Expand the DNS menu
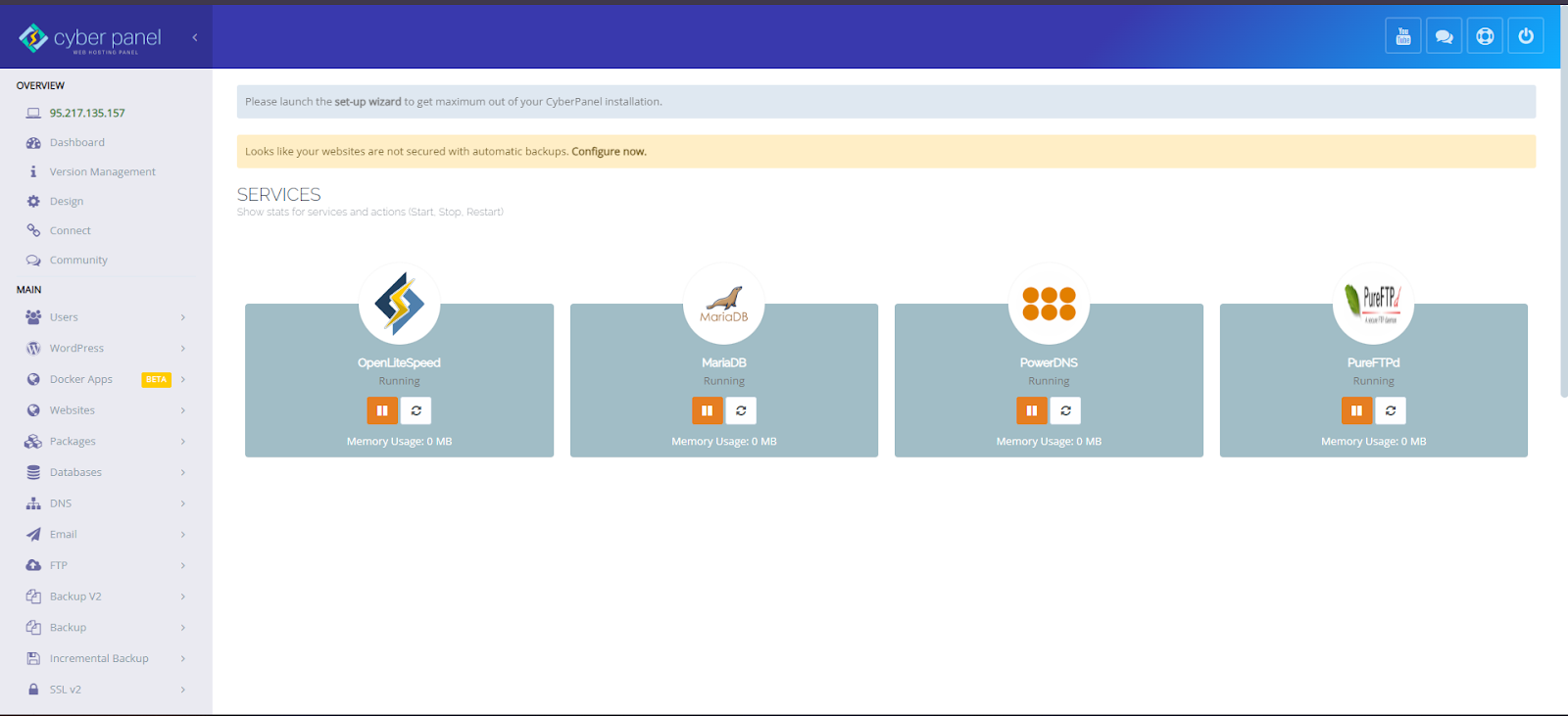Viewport: 1568px width, 716px height. 106,503
